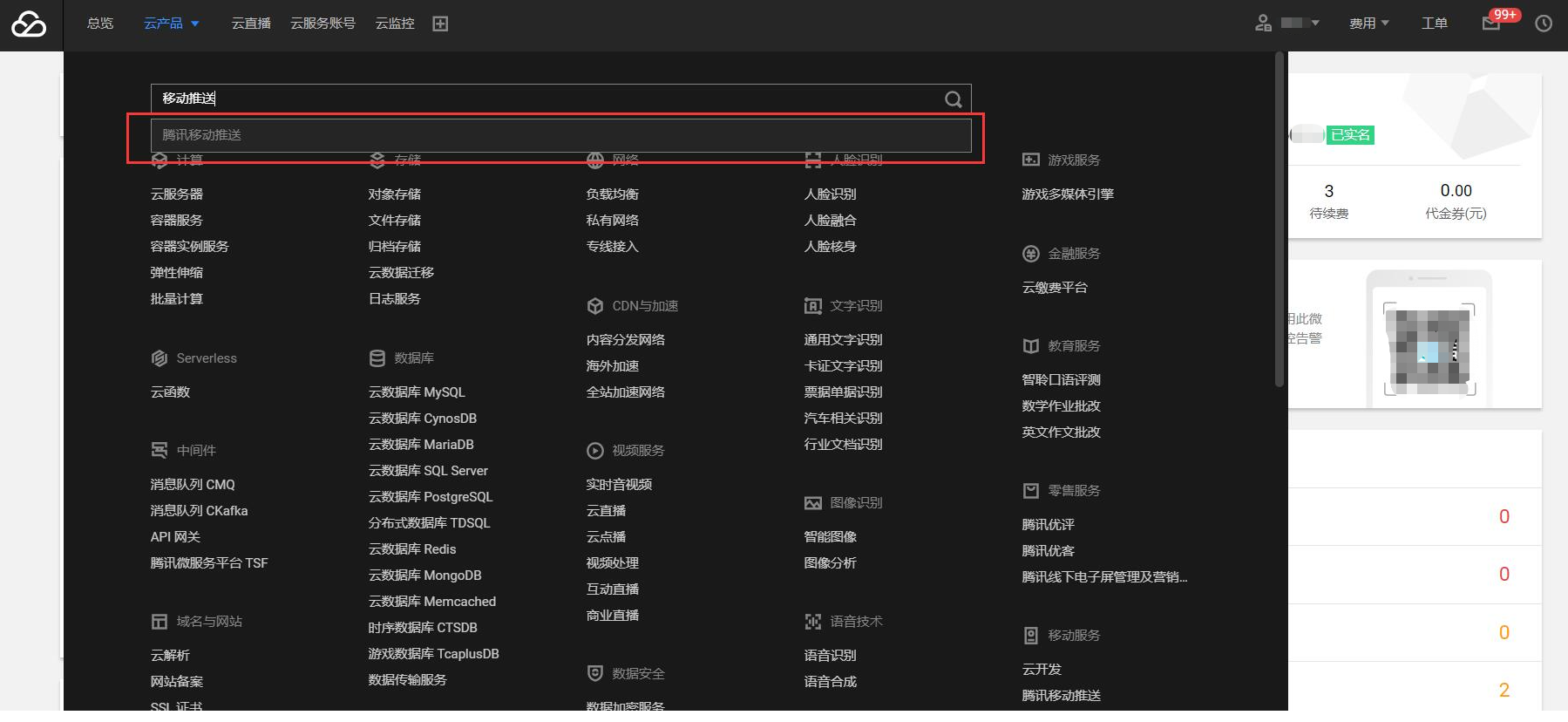The image size is (1568, 722).
Task: Open 云数据库 MySQL product page
Action: [x=417, y=392]
